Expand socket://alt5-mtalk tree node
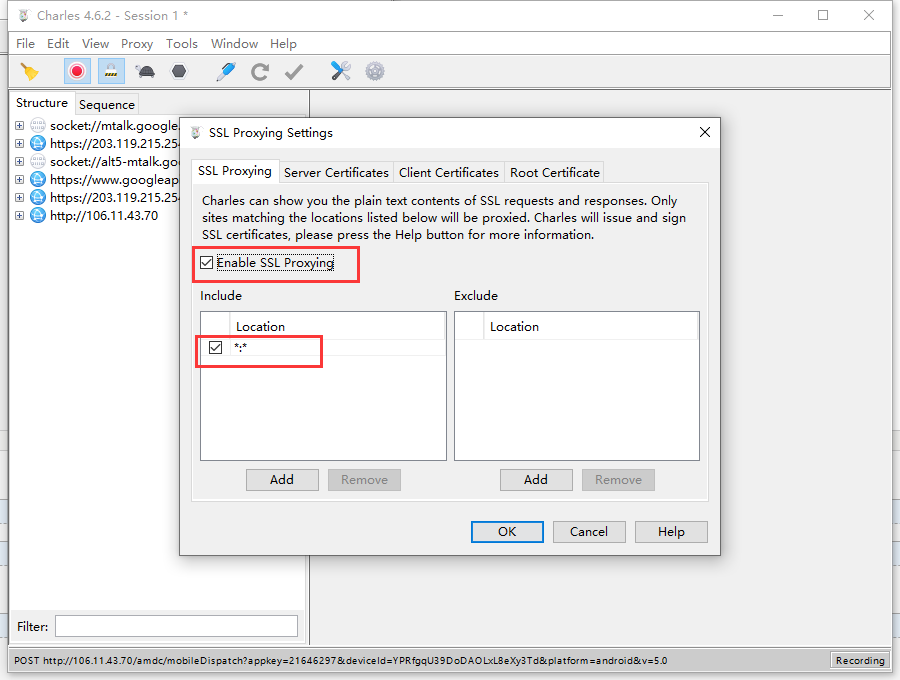 coord(20,162)
